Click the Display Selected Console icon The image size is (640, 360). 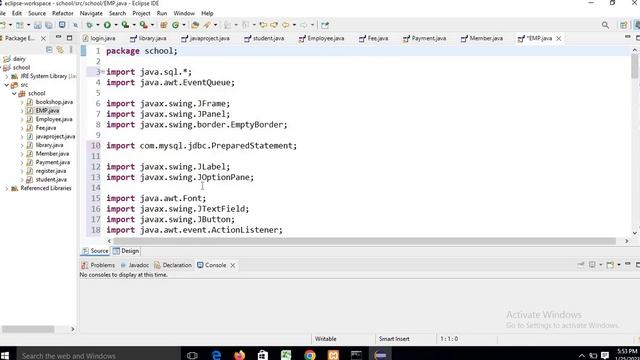(x=592, y=265)
